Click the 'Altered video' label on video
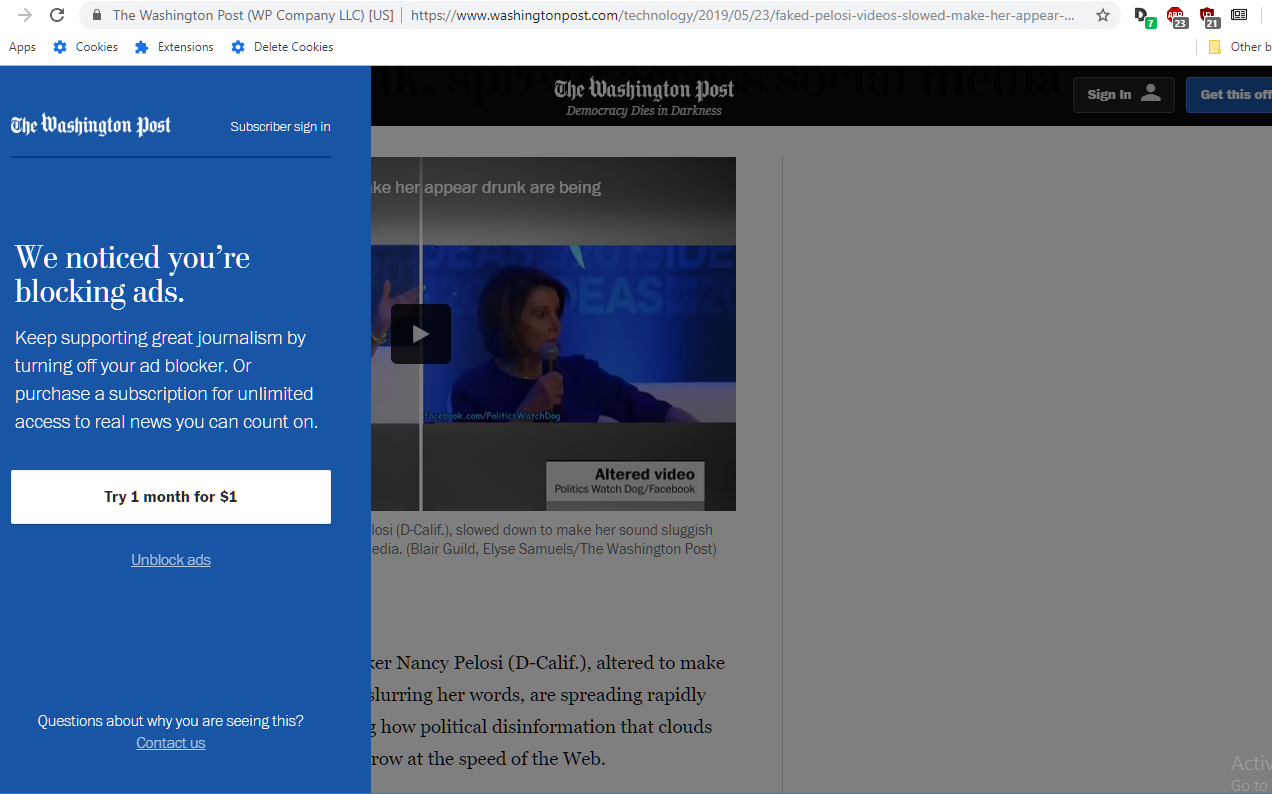The width and height of the screenshot is (1272, 794). 644,474
